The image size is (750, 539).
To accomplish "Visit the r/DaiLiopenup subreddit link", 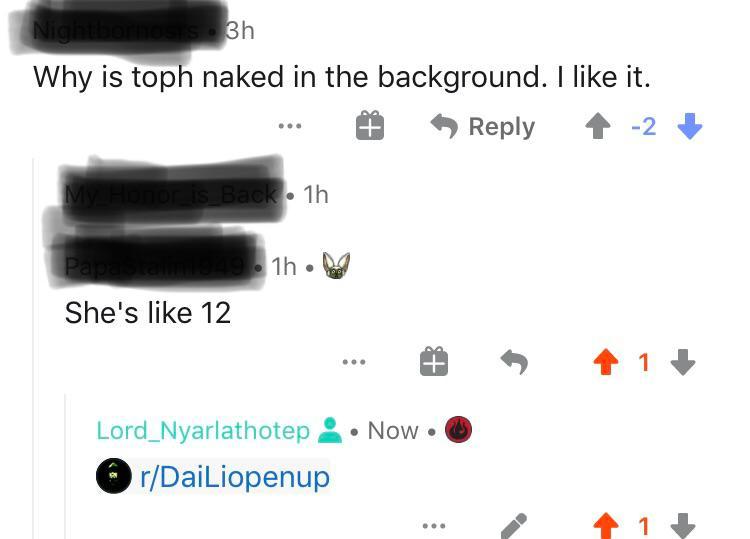I will pos(235,477).
